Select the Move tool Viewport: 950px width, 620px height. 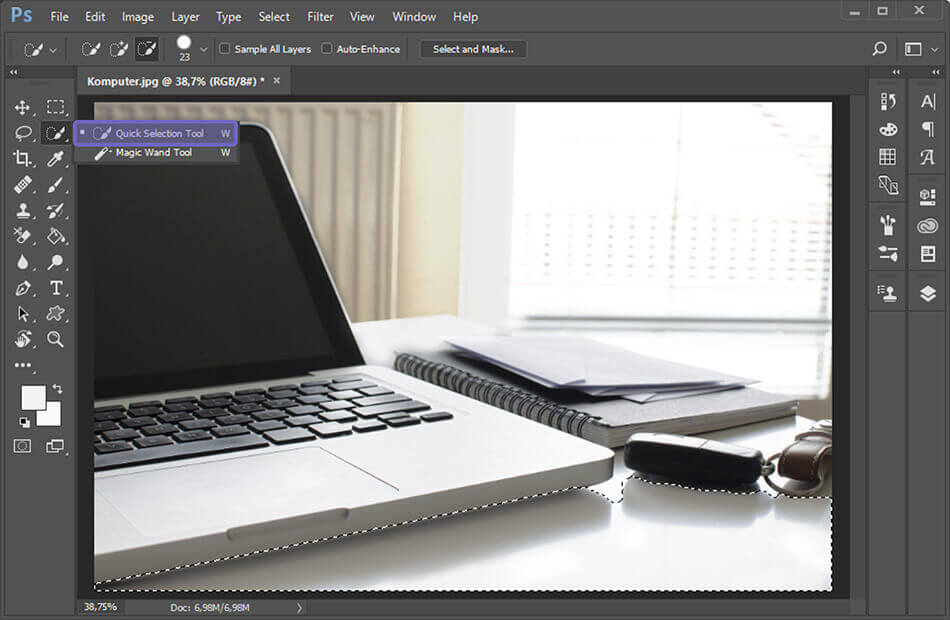(22, 107)
